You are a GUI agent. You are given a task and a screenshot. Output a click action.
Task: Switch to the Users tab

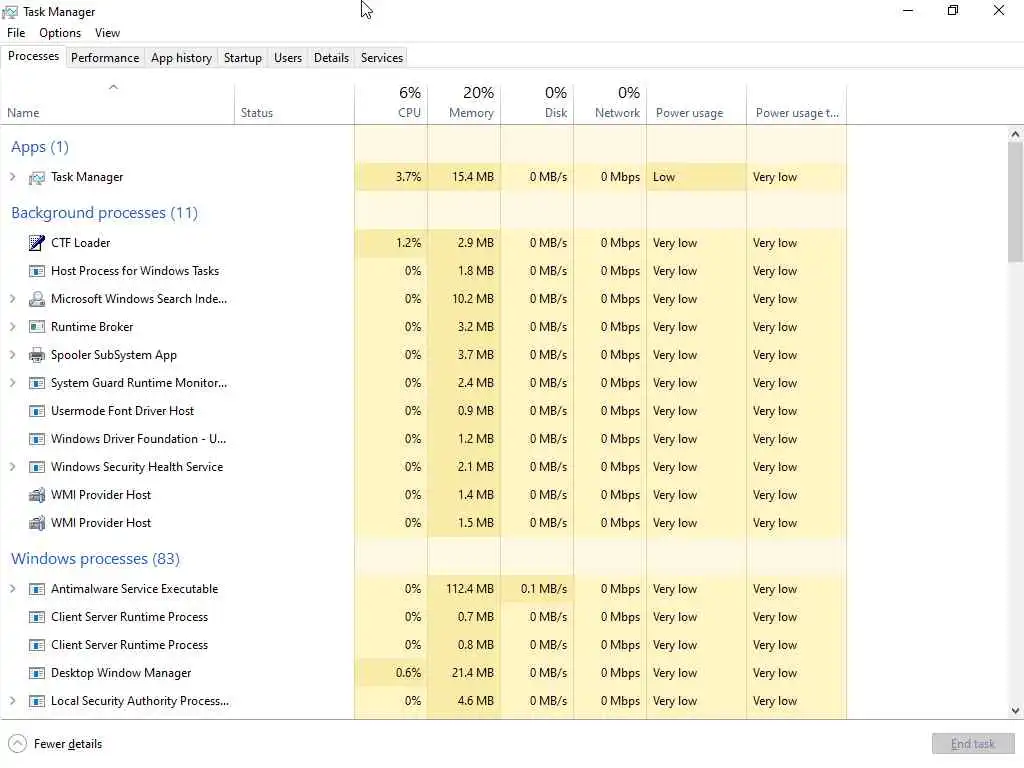[288, 57]
